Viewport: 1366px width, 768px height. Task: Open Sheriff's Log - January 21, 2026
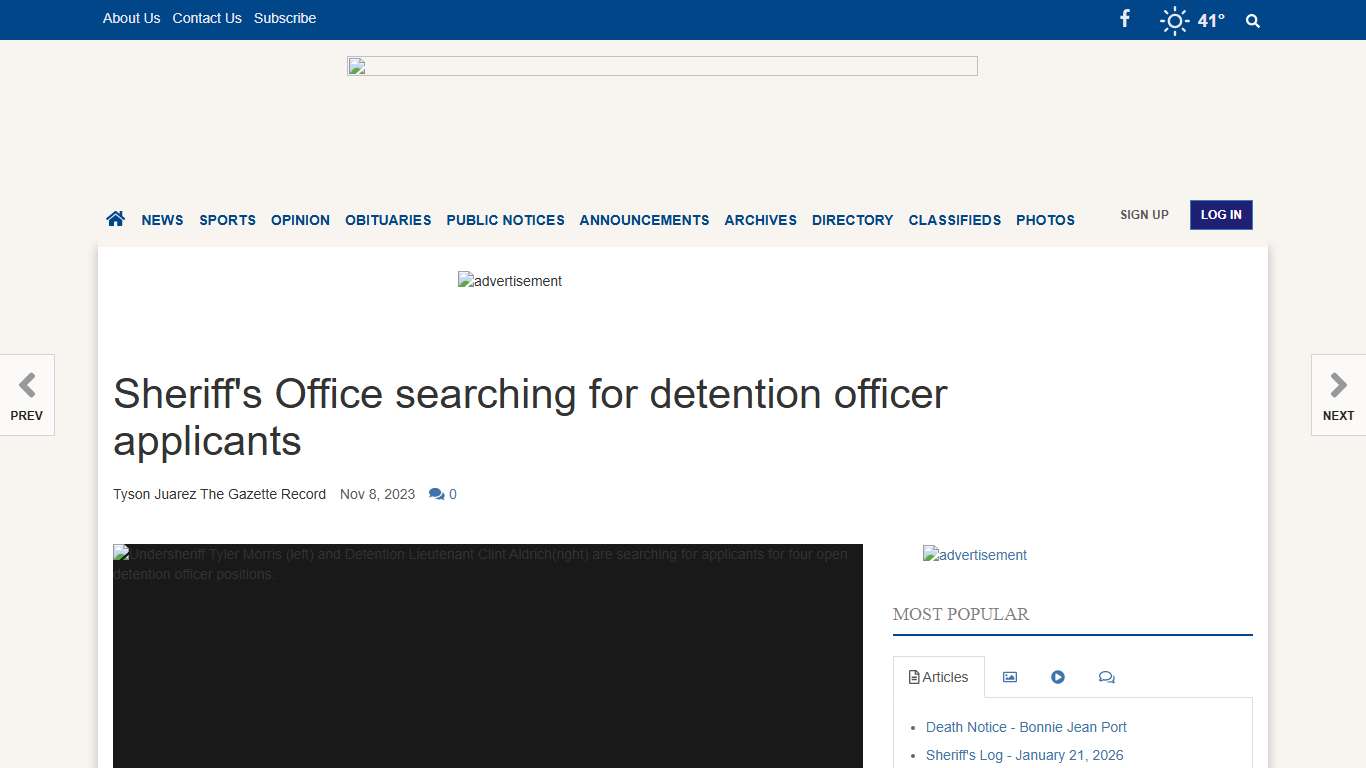(x=1024, y=755)
